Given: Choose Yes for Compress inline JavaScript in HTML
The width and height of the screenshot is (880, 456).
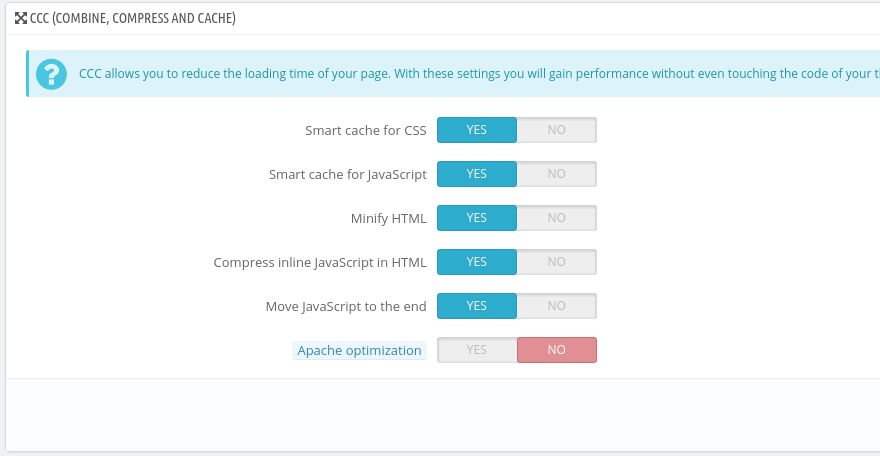Looking at the screenshot, I should [477, 262].
